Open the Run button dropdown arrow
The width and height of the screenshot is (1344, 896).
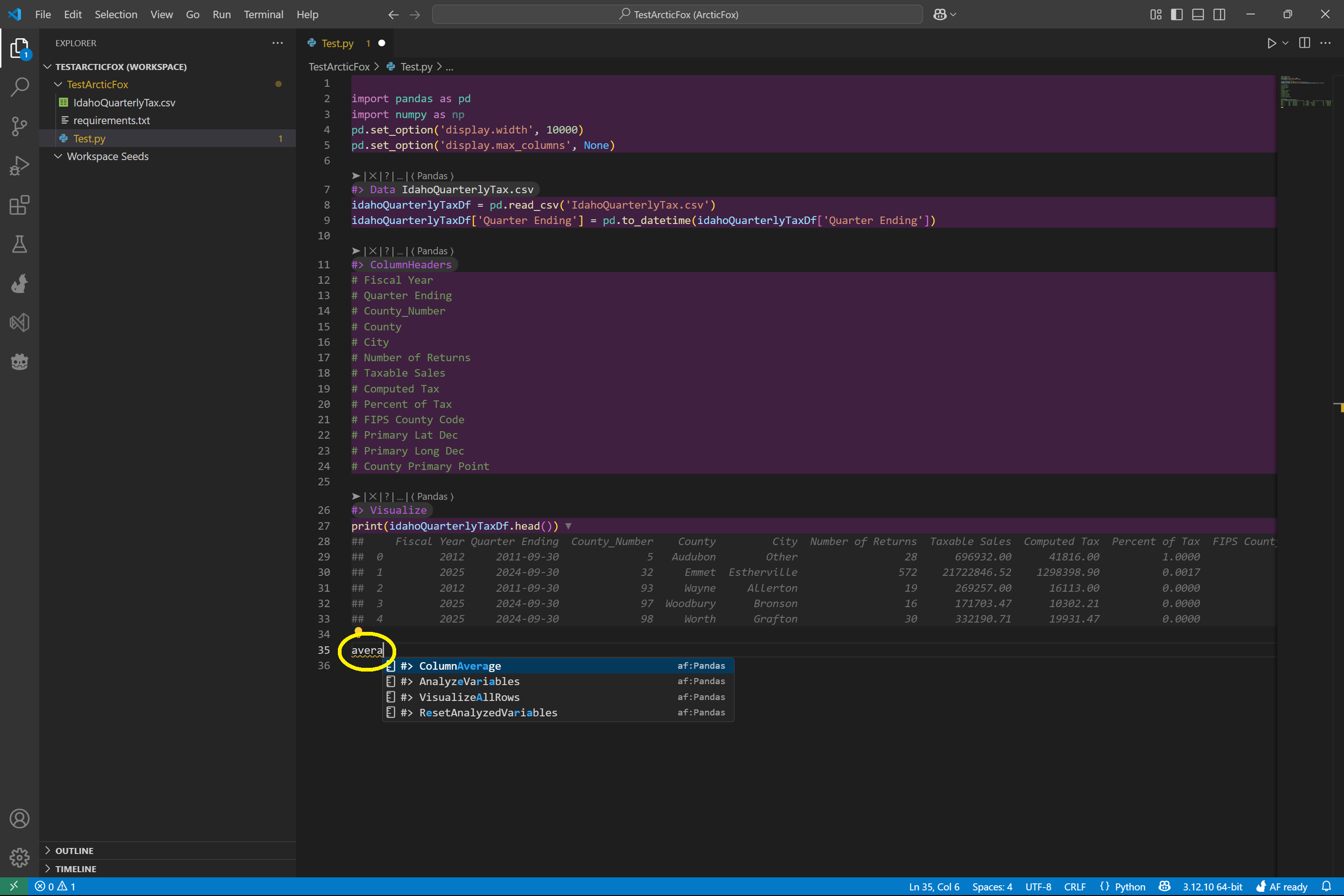click(x=1285, y=43)
